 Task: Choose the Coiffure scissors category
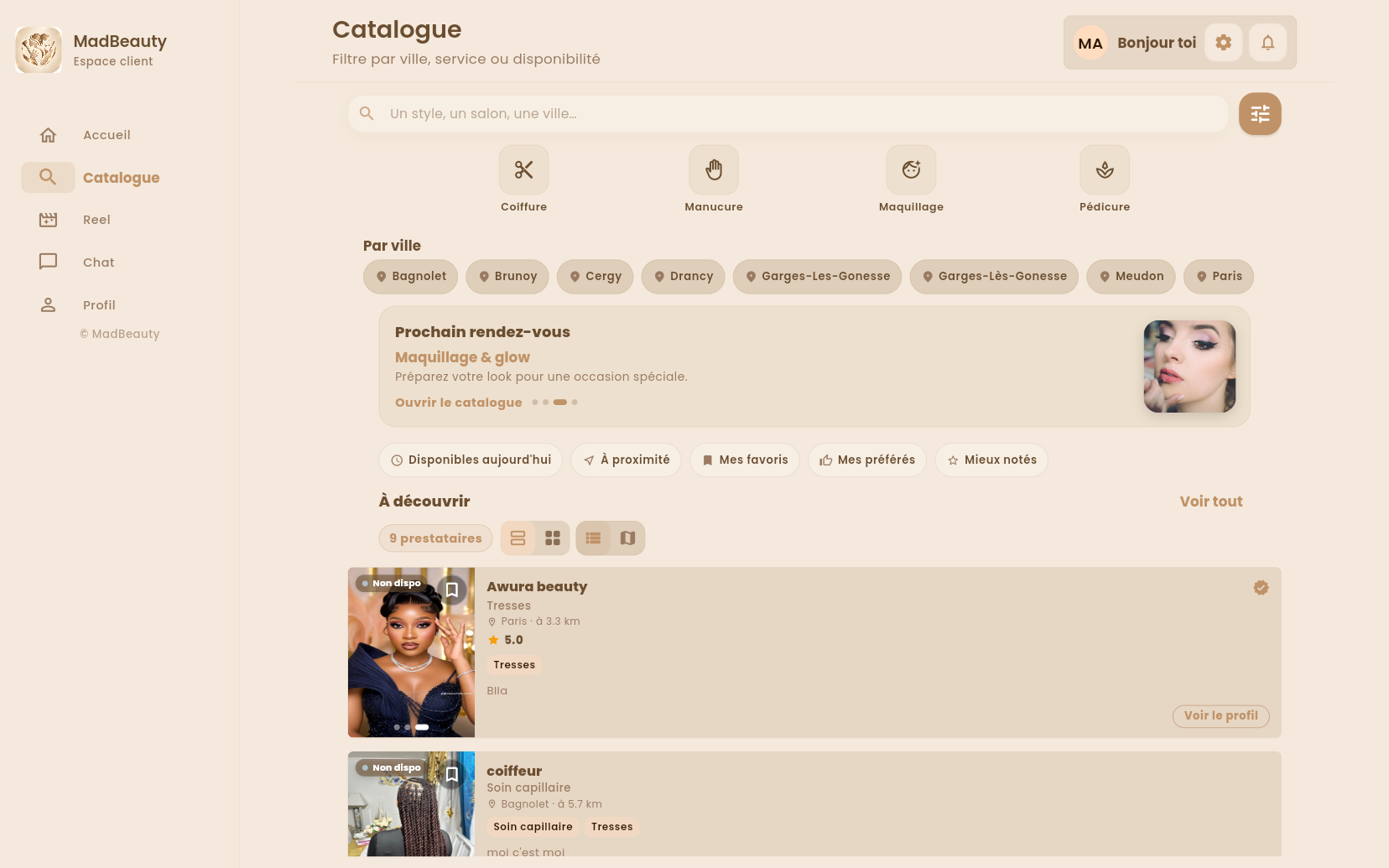pos(524,169)
